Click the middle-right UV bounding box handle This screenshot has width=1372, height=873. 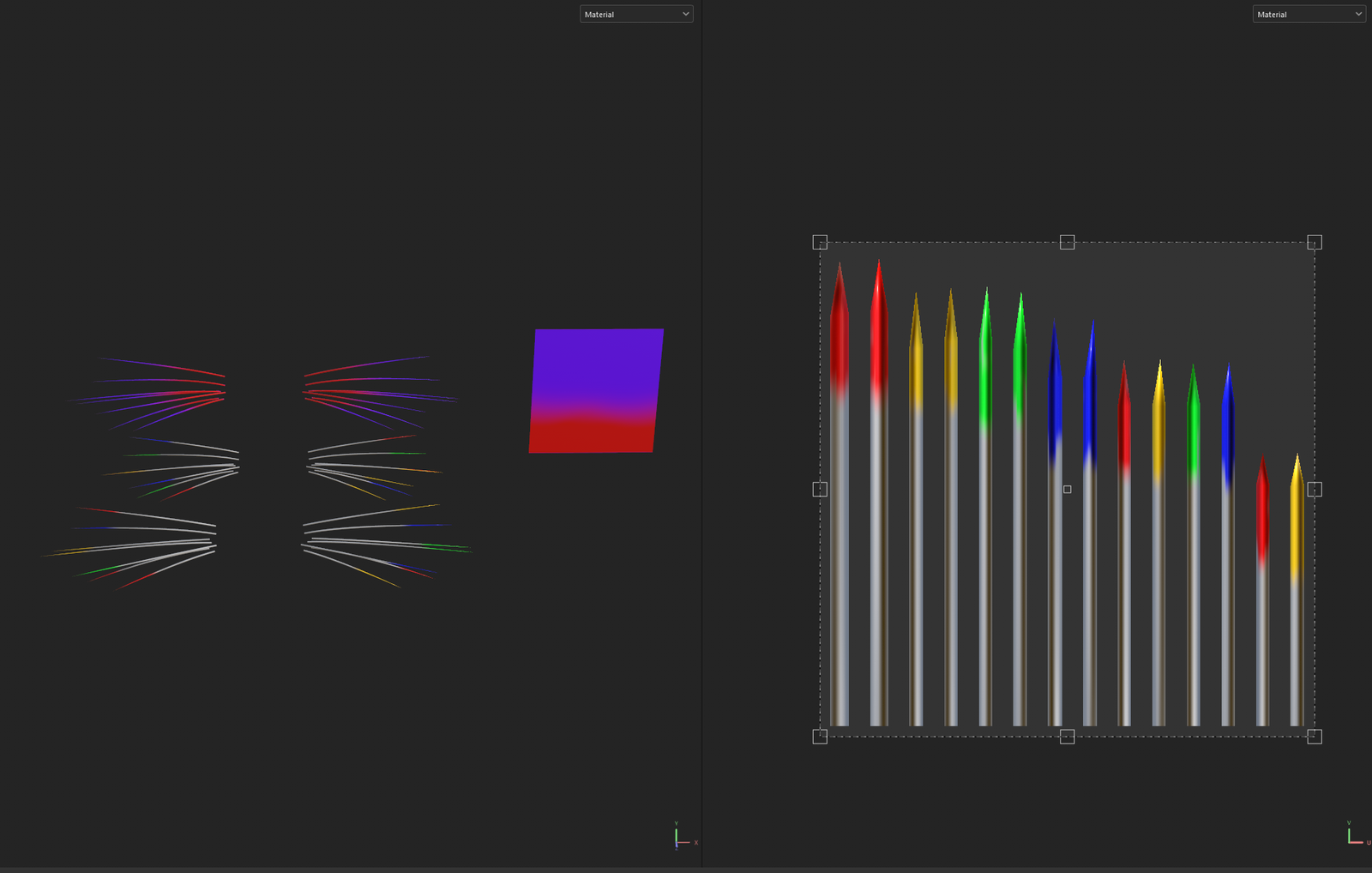pos(1314,489)
